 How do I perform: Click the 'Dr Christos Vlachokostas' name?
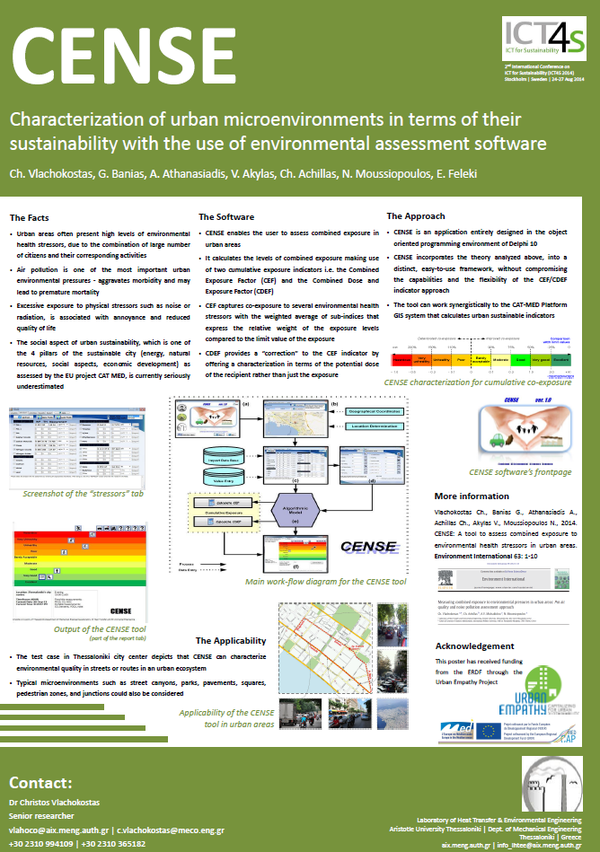tap(54, 803)
